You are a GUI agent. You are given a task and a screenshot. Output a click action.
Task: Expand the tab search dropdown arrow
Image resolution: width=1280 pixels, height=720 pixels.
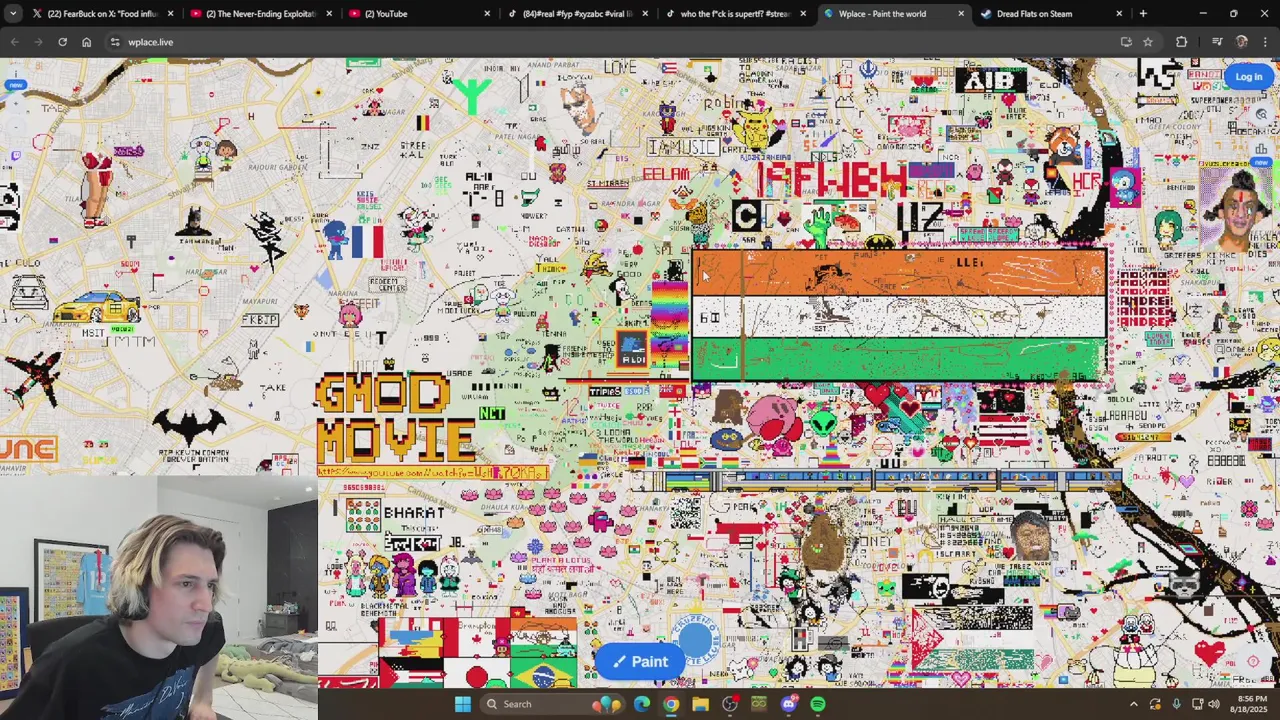(x=14, y=14)
